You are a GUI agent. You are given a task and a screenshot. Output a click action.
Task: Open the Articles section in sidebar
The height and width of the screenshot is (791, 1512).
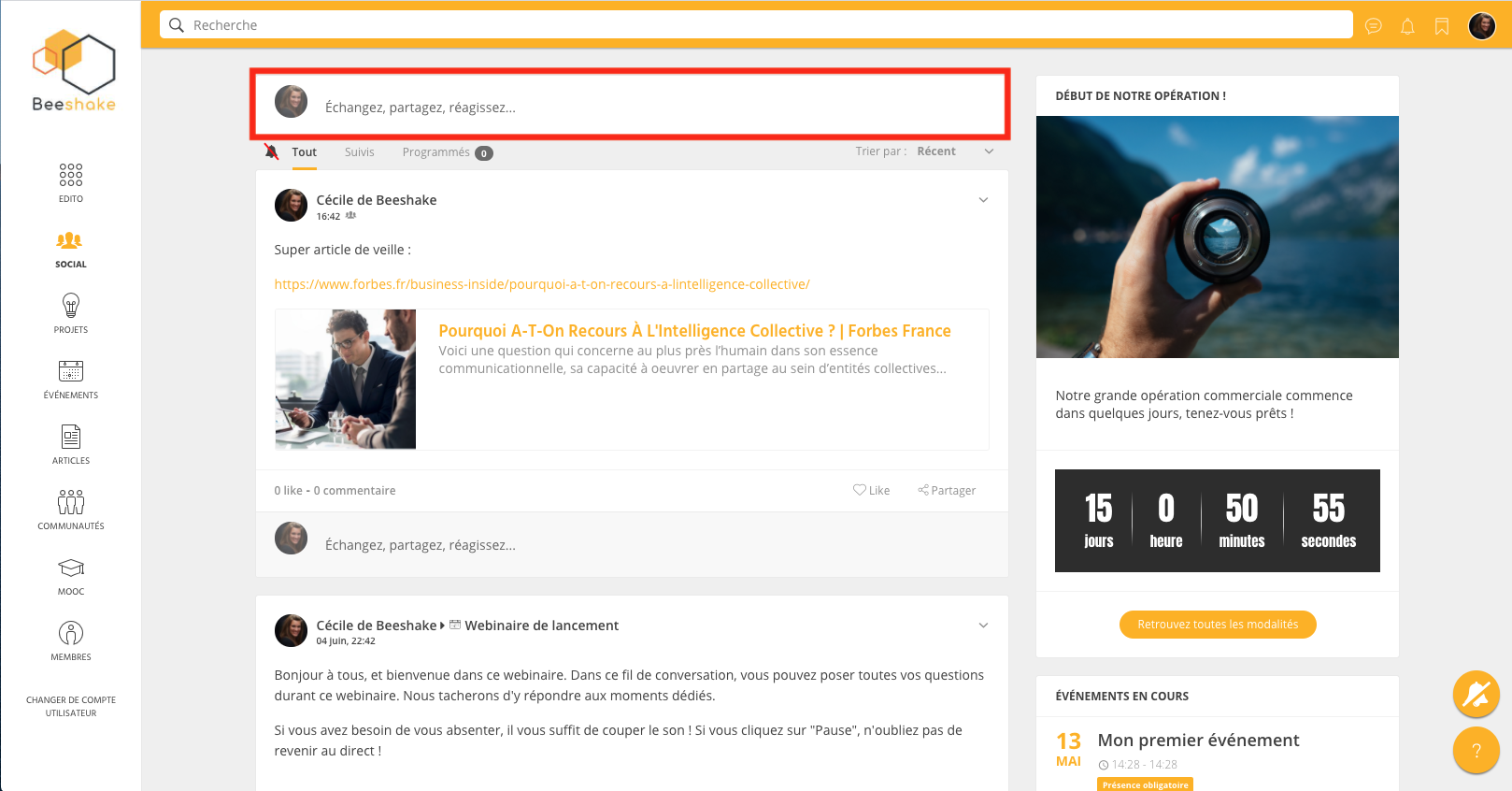coord(71,444)
